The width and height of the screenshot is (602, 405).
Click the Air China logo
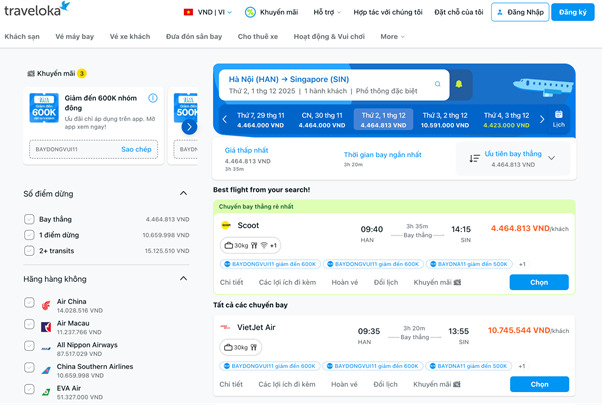pos(46,306)
